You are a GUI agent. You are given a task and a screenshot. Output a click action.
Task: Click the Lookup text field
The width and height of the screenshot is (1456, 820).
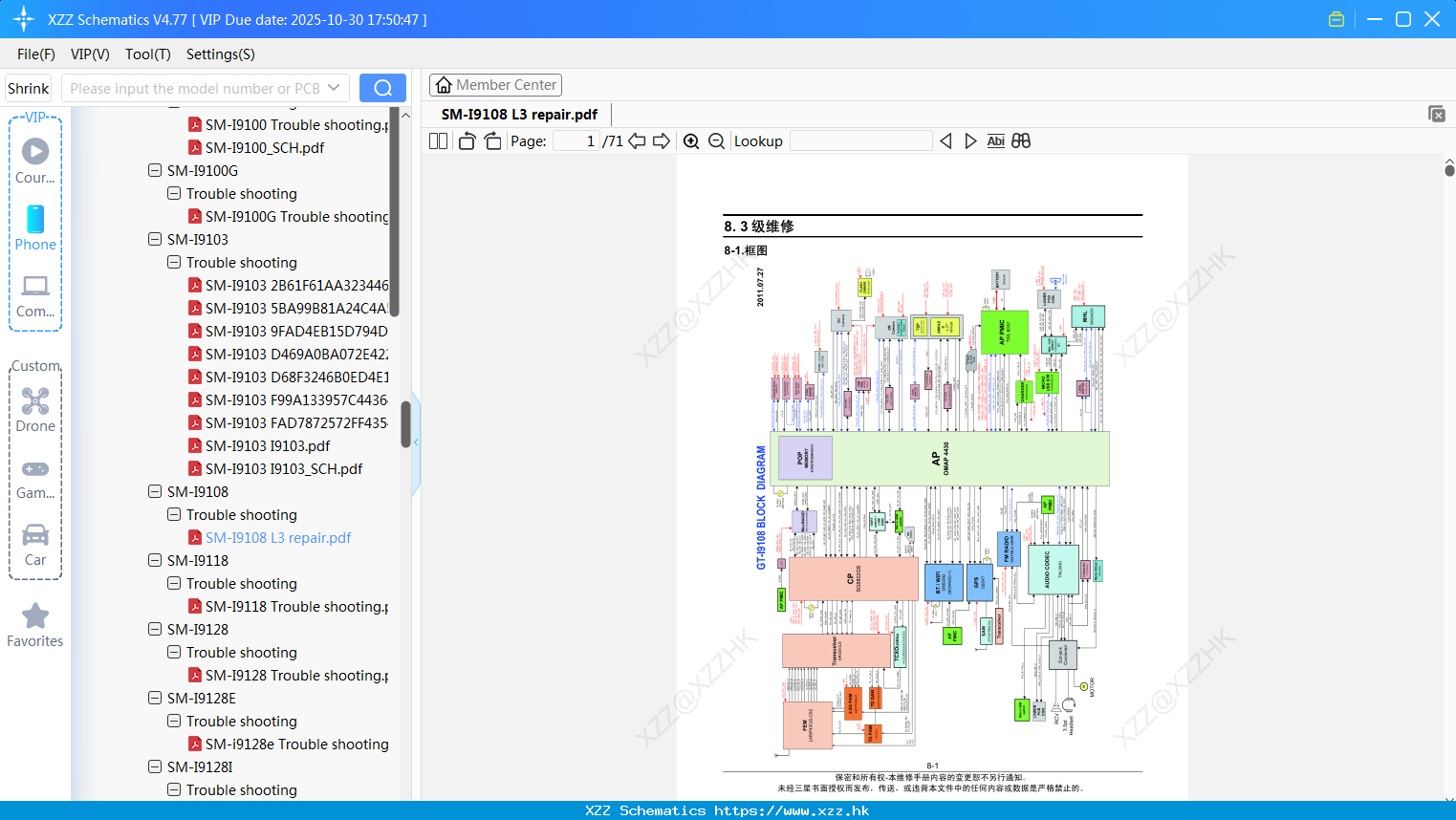coord(861,141)
